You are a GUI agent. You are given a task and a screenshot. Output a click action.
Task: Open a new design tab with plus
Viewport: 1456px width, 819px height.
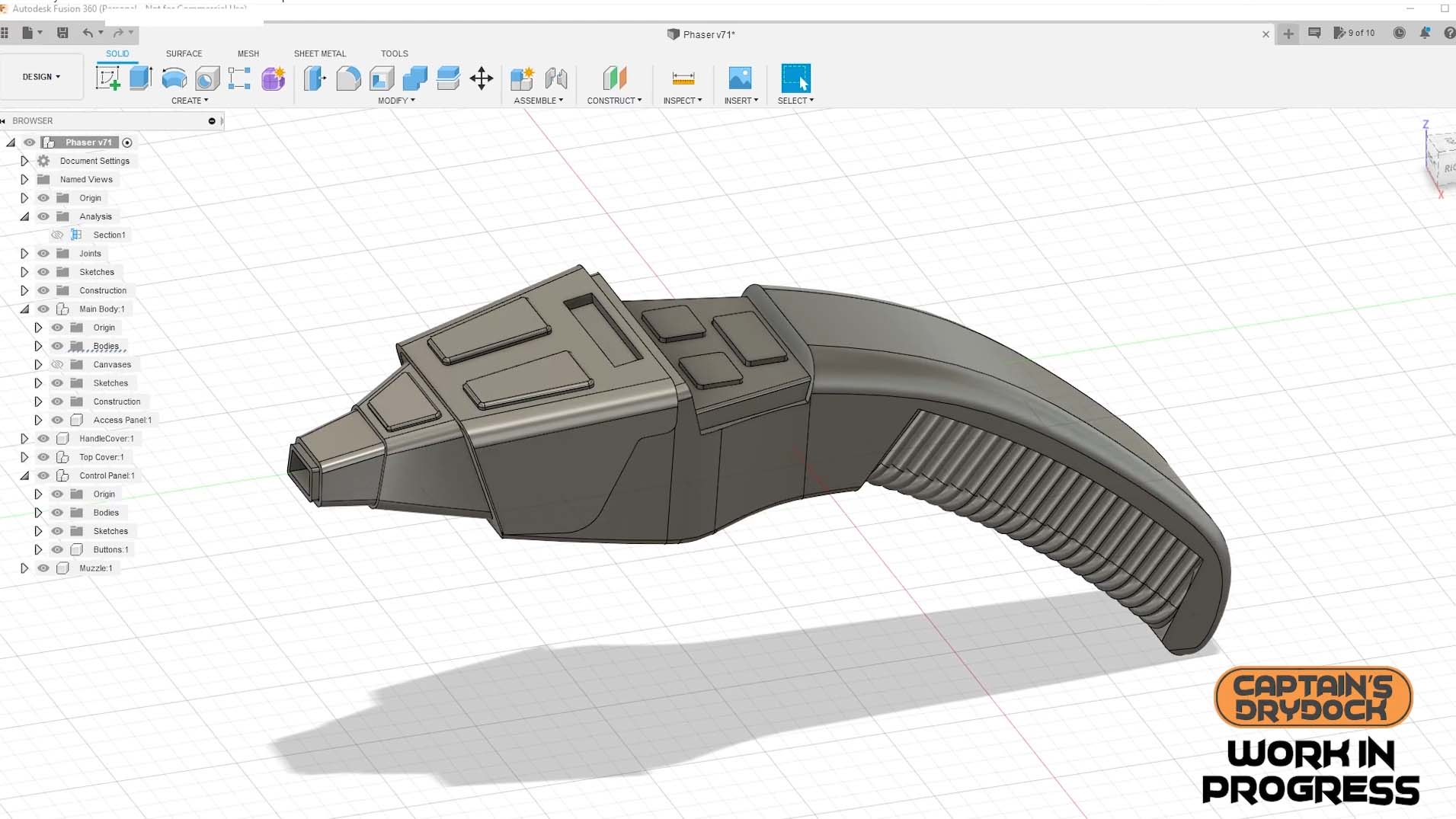pyautogui.click(x=1288, y=34)
